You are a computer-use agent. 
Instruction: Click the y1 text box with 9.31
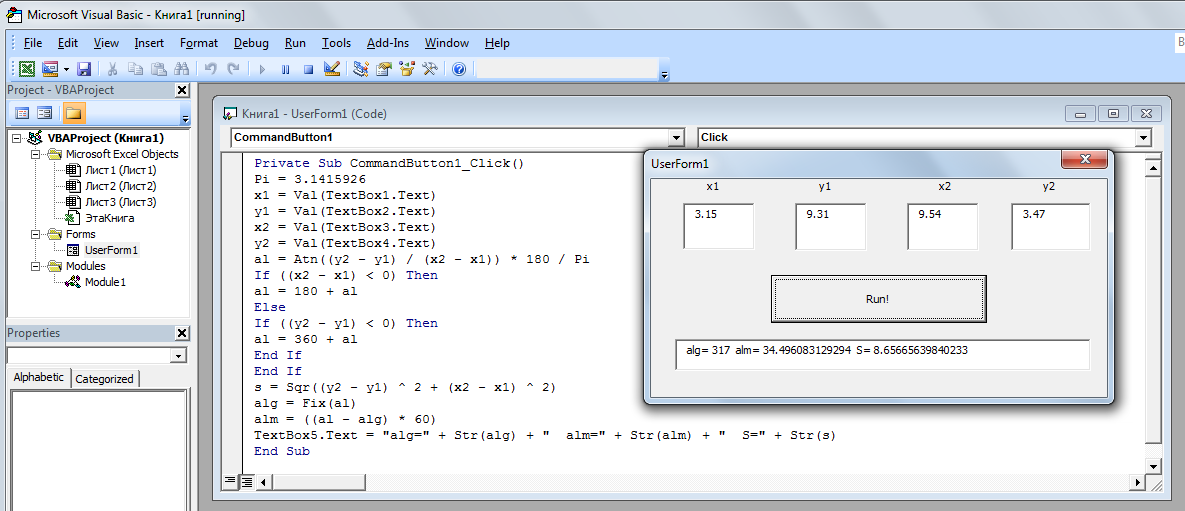pos(831,226)
